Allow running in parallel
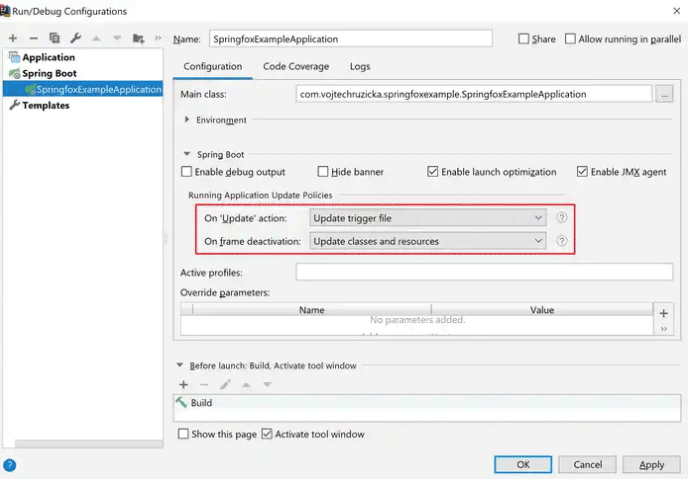The image size is (688, 482). pos(570,39)
